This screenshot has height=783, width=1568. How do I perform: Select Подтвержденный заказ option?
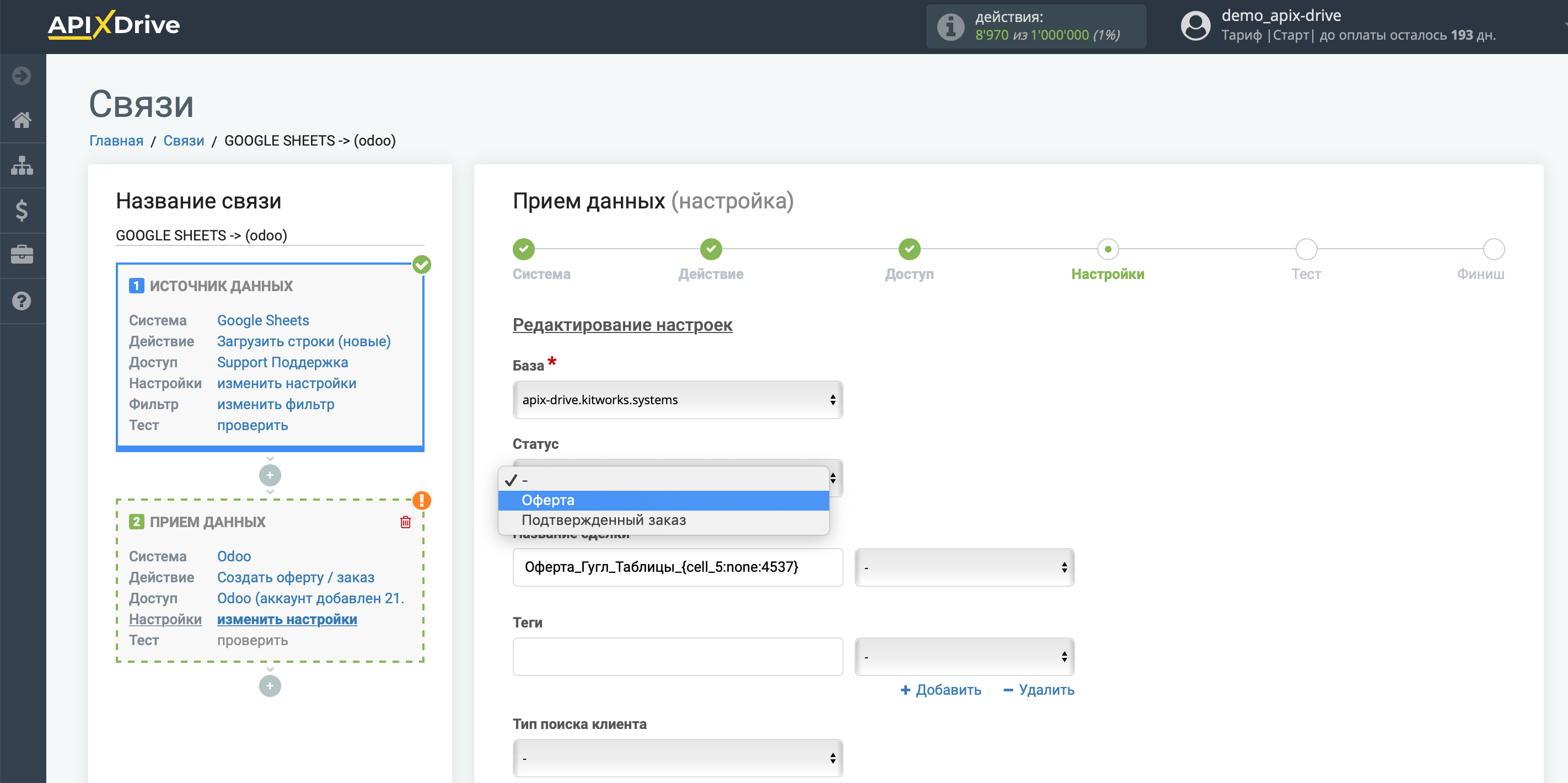click(x=663, y=520)
